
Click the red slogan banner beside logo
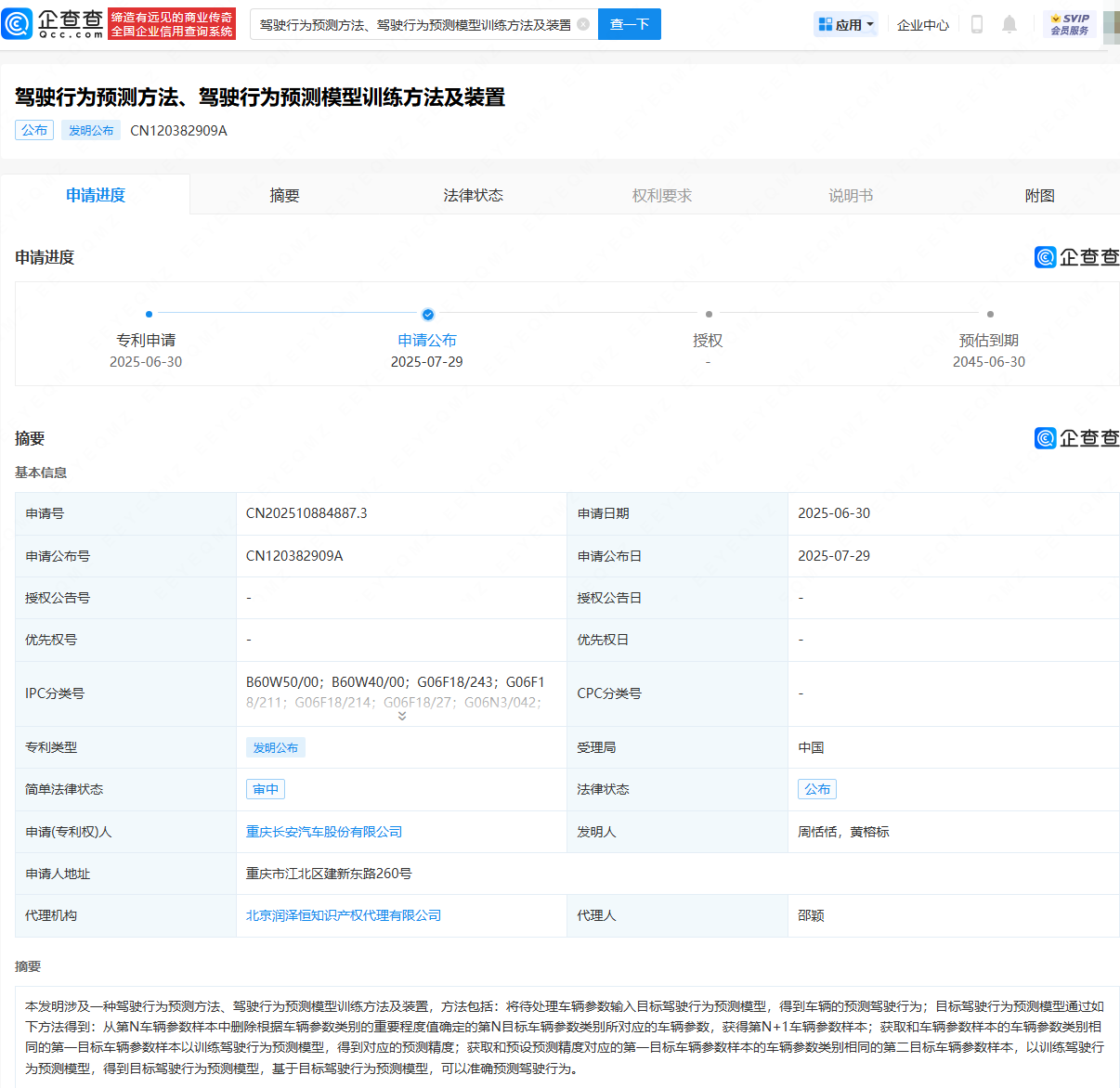coord(172,24)
